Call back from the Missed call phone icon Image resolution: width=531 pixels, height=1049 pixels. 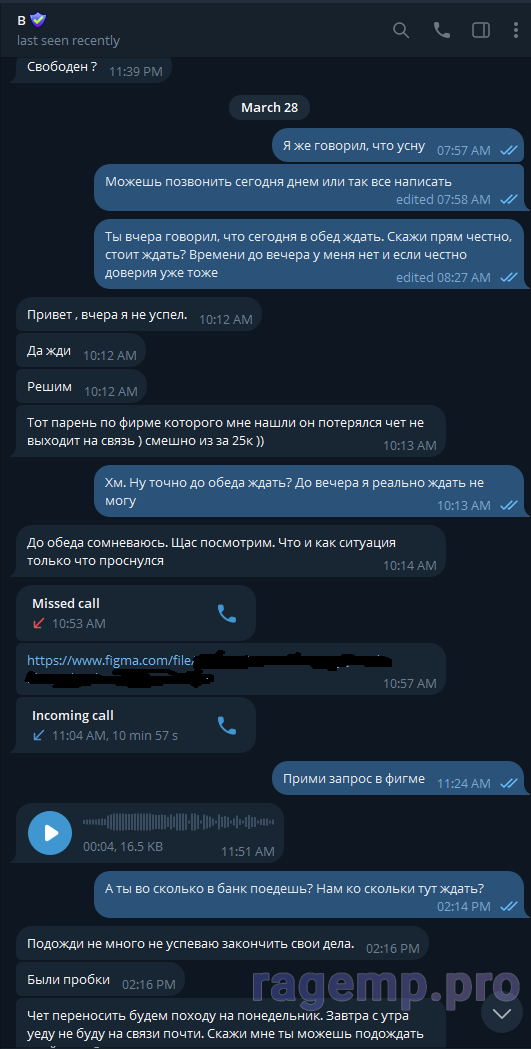227,613
